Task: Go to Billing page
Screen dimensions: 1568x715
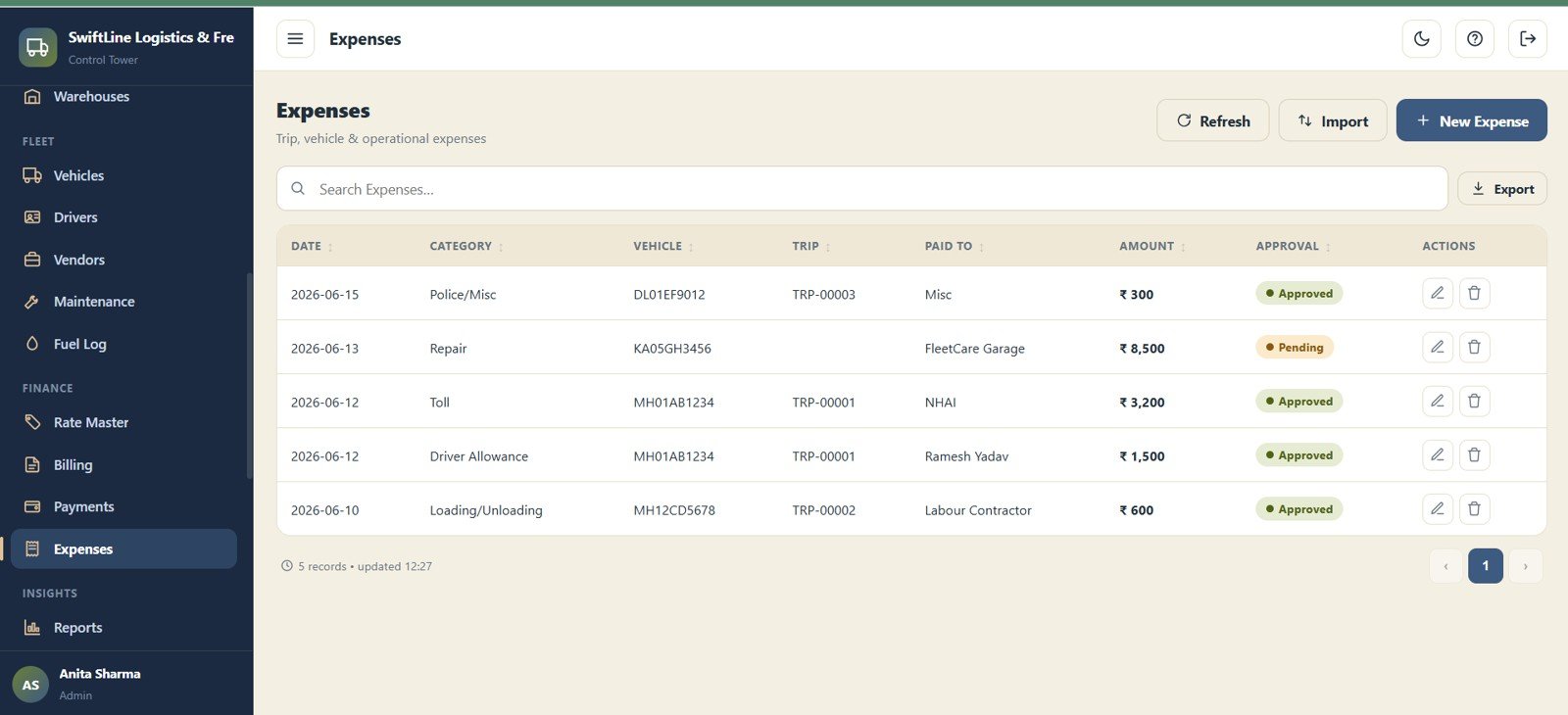Action: [x=123, y=464]
